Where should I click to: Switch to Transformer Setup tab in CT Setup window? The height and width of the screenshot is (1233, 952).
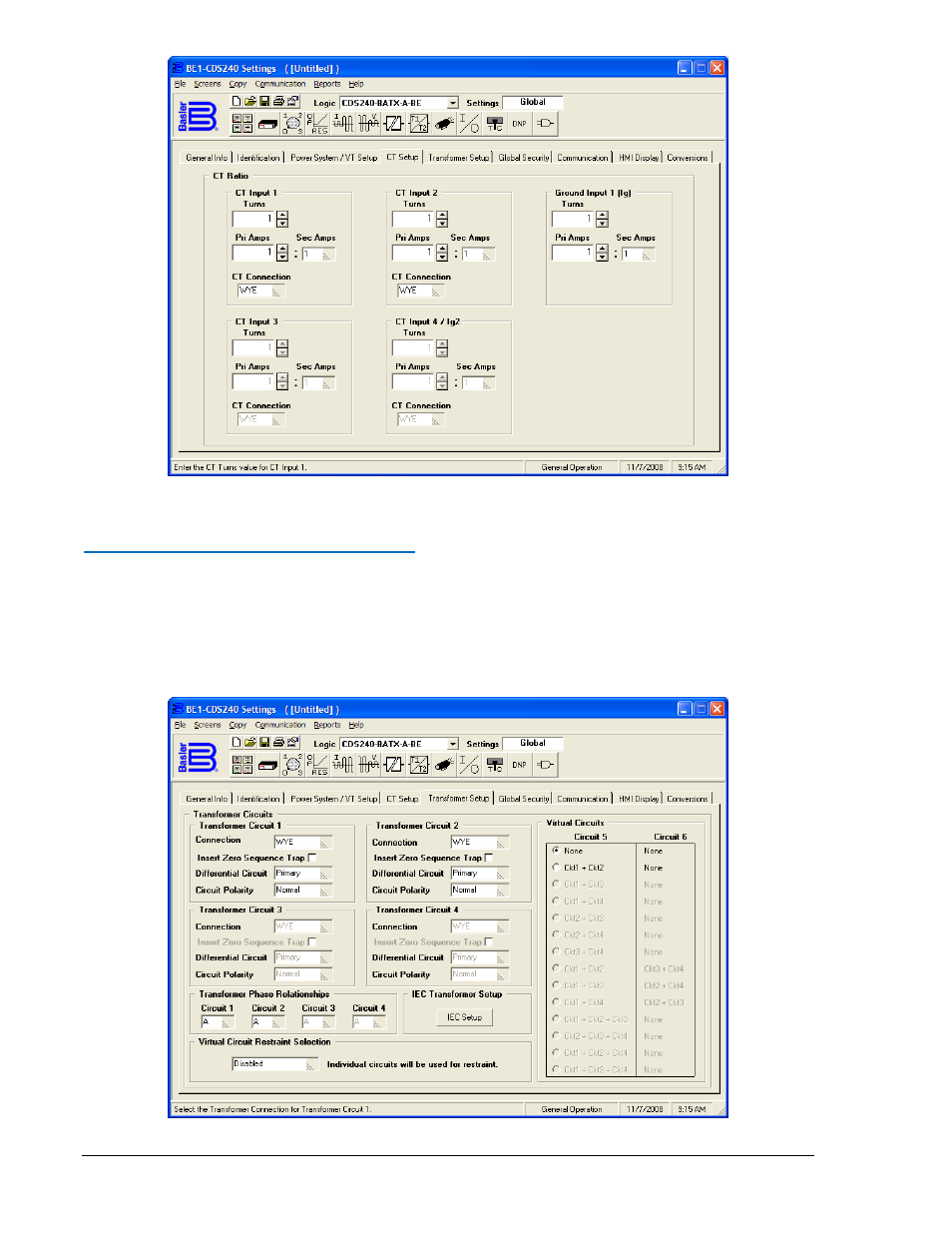click(x=459, y=158)
